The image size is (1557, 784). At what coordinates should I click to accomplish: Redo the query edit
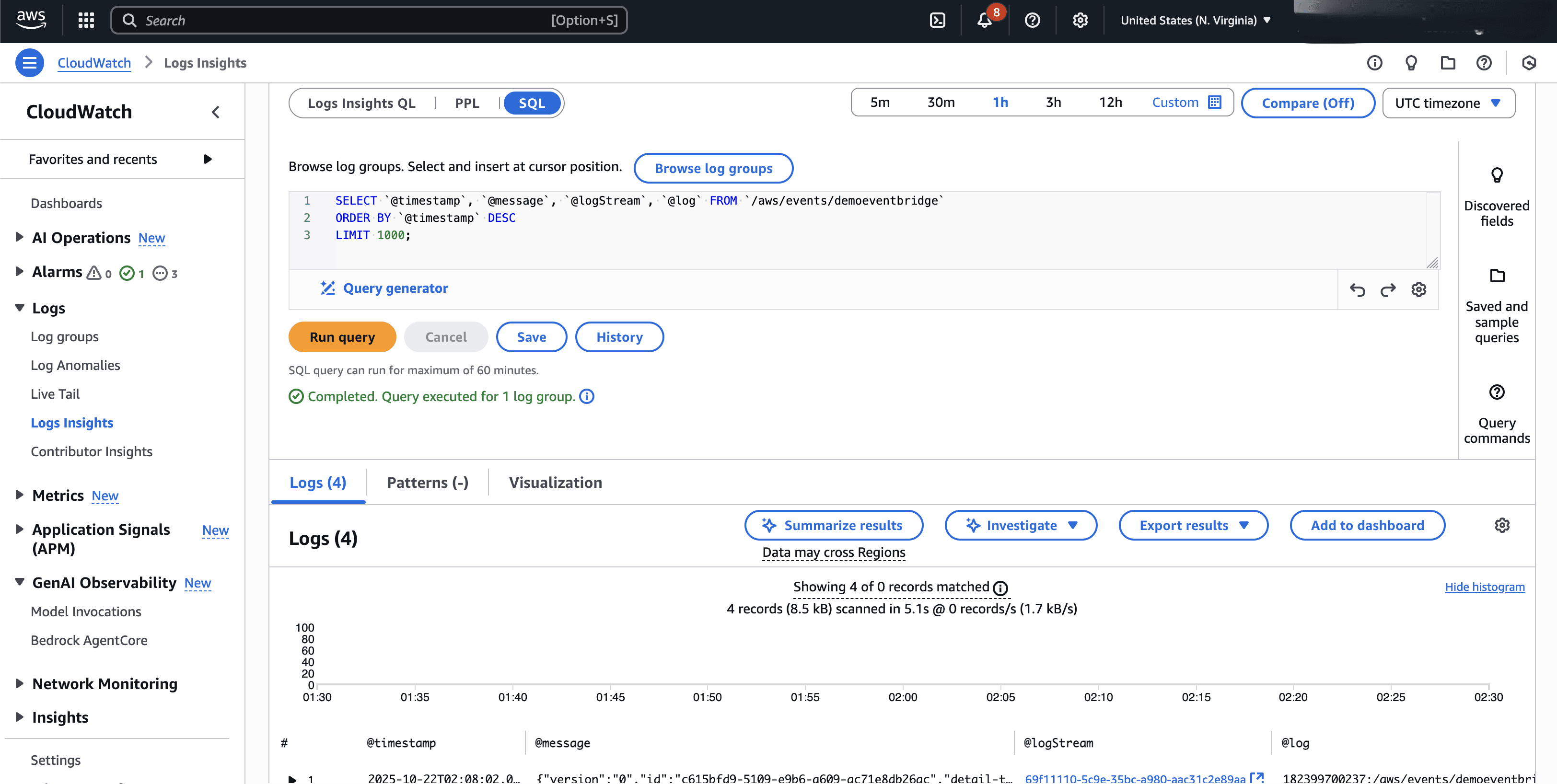1388,289
